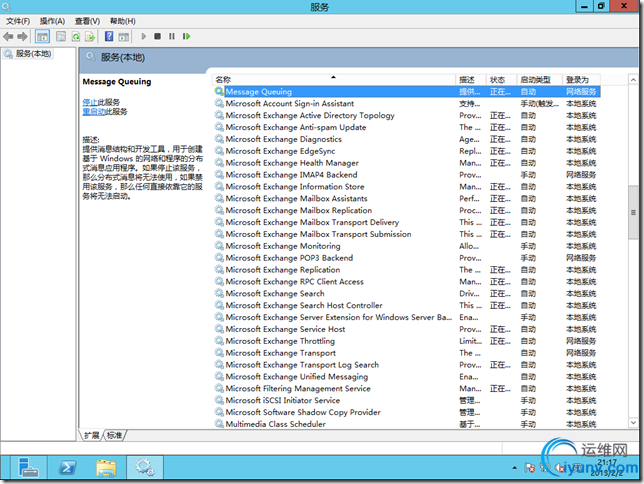Switch to the Standard (标准) tab
Screen dimensions: 644x484
pos(114,435)
